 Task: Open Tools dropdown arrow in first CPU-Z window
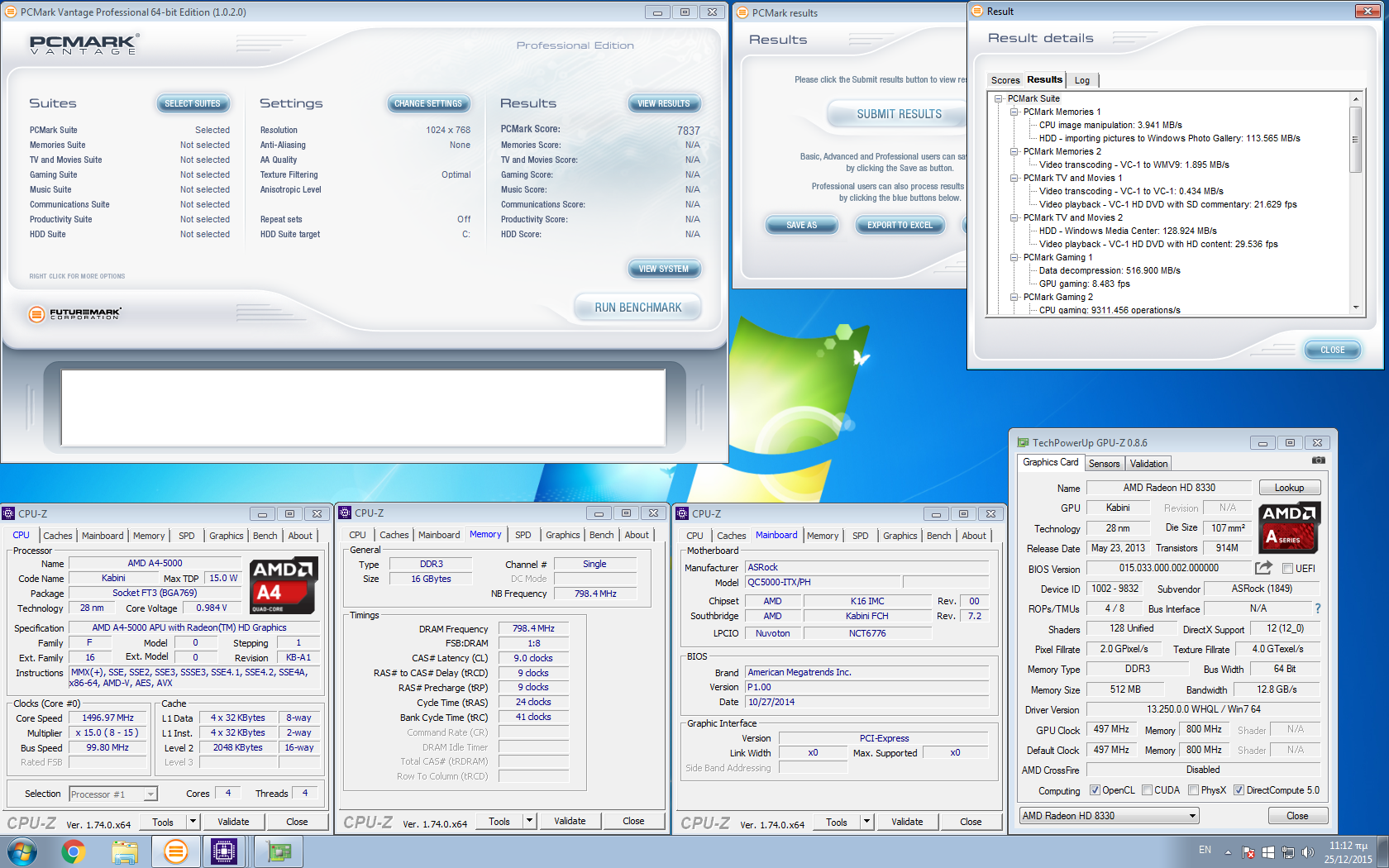point(193,822)
